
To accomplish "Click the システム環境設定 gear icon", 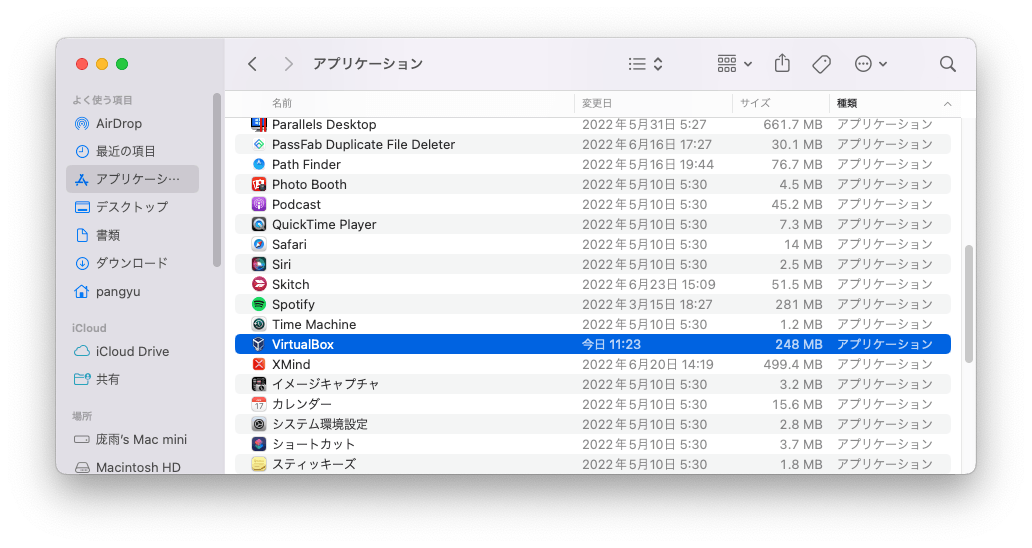I will pos(259,424).
